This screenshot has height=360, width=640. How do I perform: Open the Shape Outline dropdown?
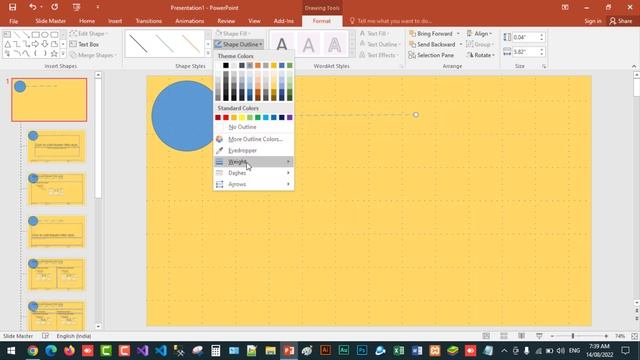239,44
